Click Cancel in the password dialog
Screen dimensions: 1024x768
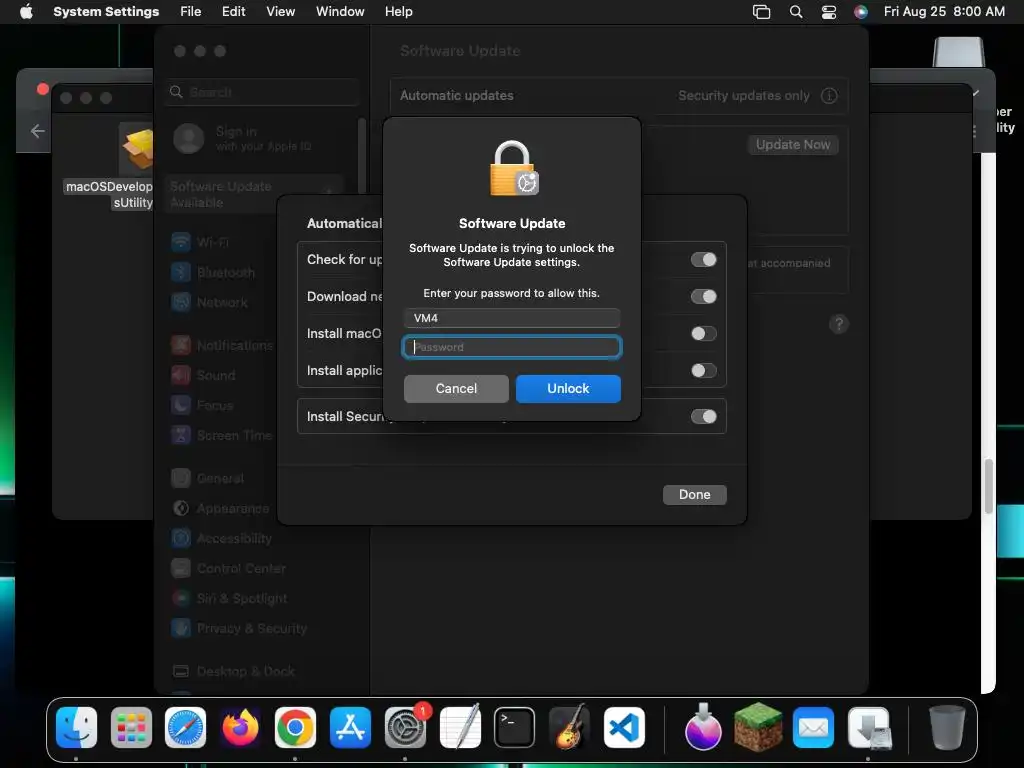pyautogui.click(x=456, y=389)
